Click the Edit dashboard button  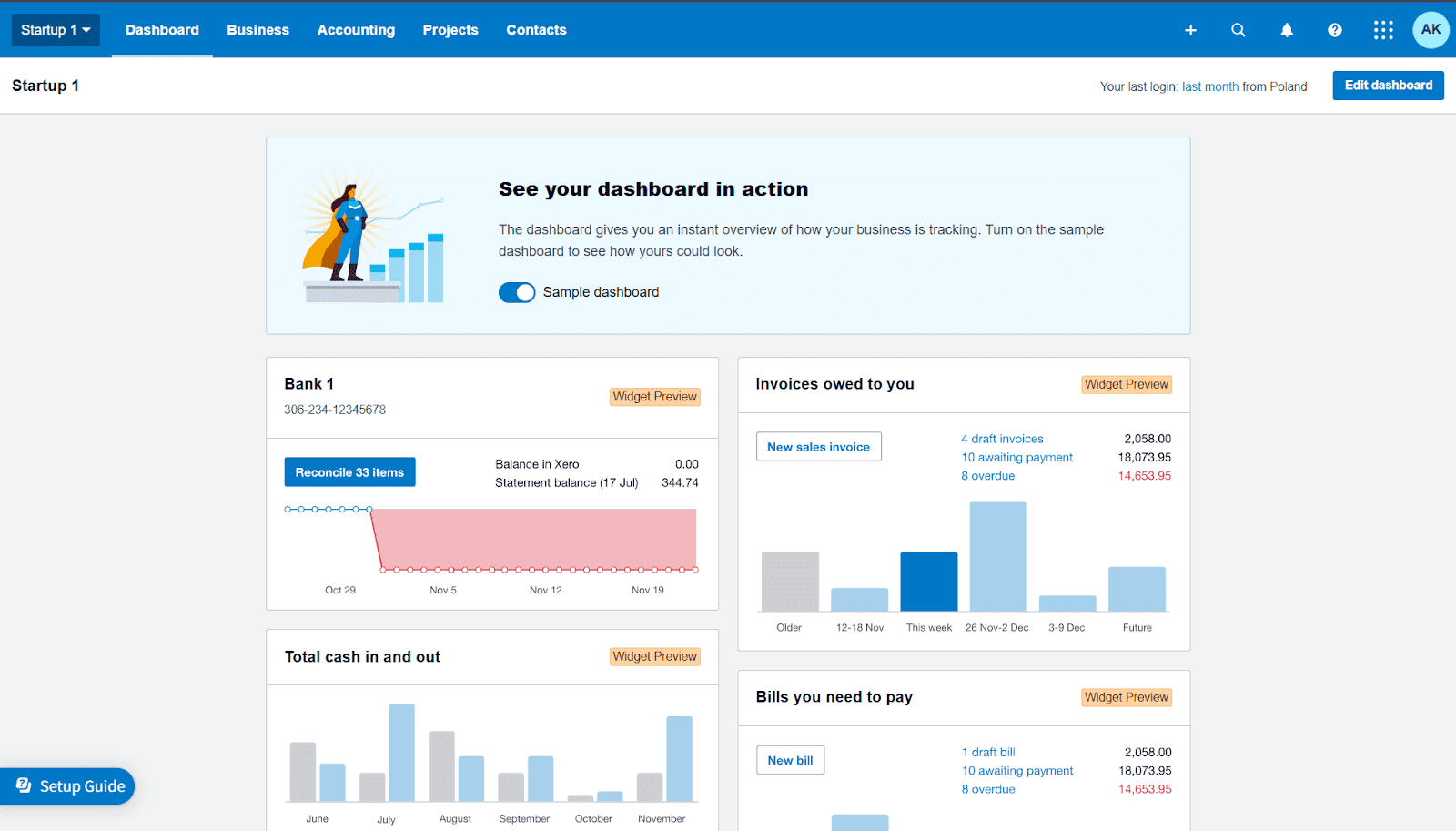tap(1388, 86)
